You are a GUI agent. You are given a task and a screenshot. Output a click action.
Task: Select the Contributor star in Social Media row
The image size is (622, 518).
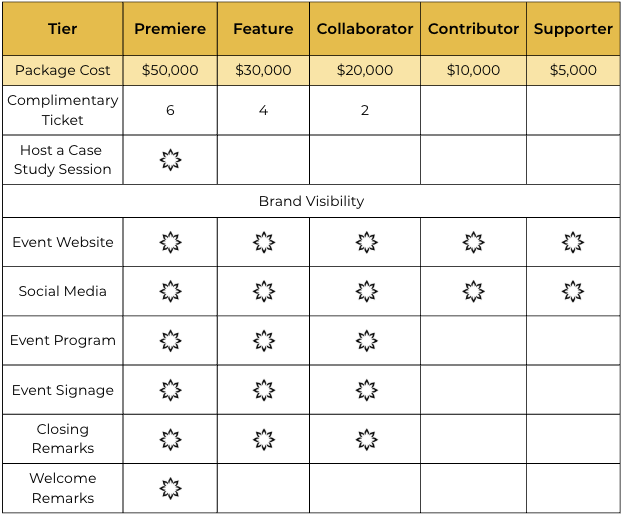point(473,291)
